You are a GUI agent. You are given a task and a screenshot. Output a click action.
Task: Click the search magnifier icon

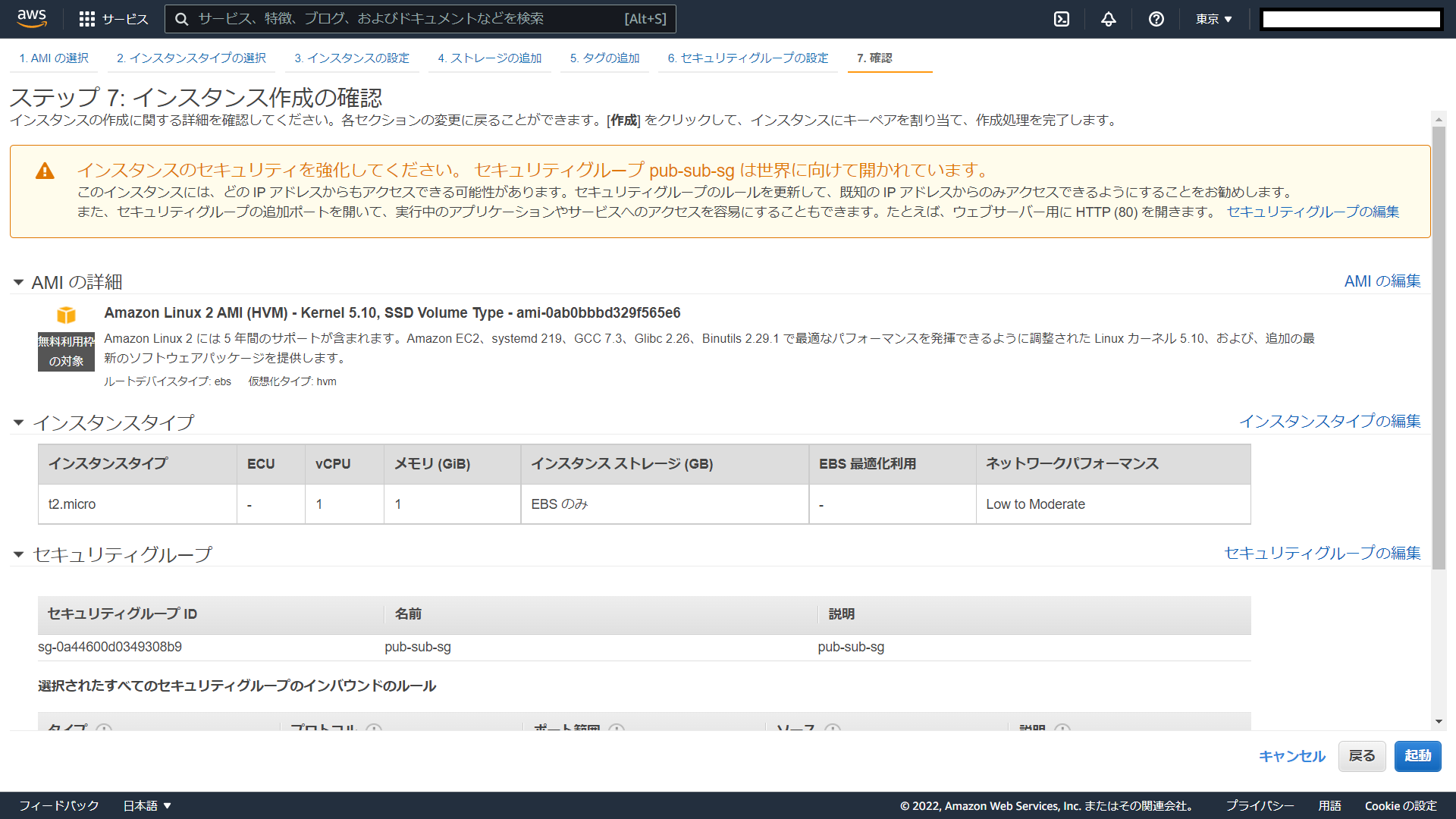(182, 19)
